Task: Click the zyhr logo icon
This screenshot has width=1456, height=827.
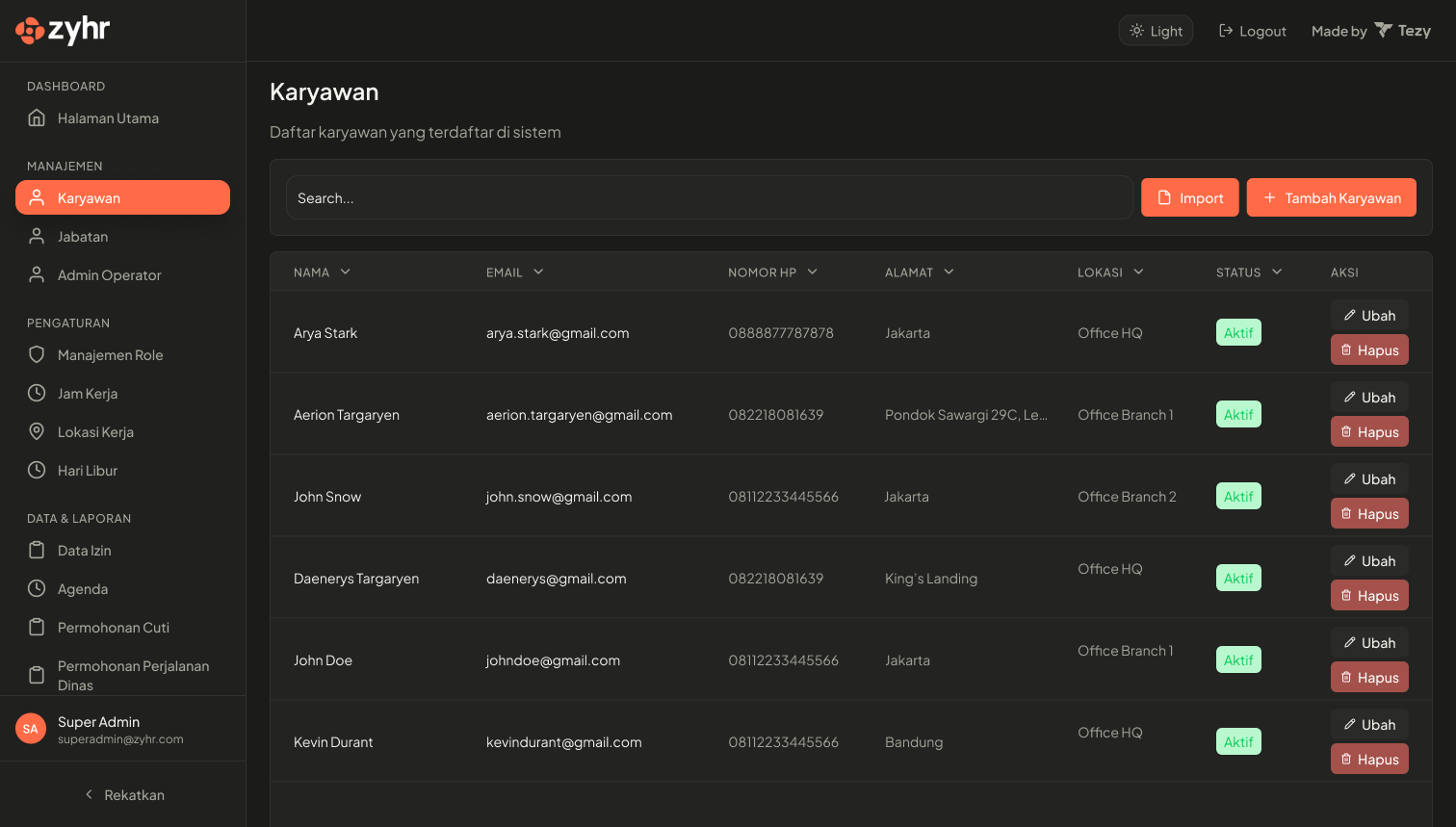Action: click(30, 31)
